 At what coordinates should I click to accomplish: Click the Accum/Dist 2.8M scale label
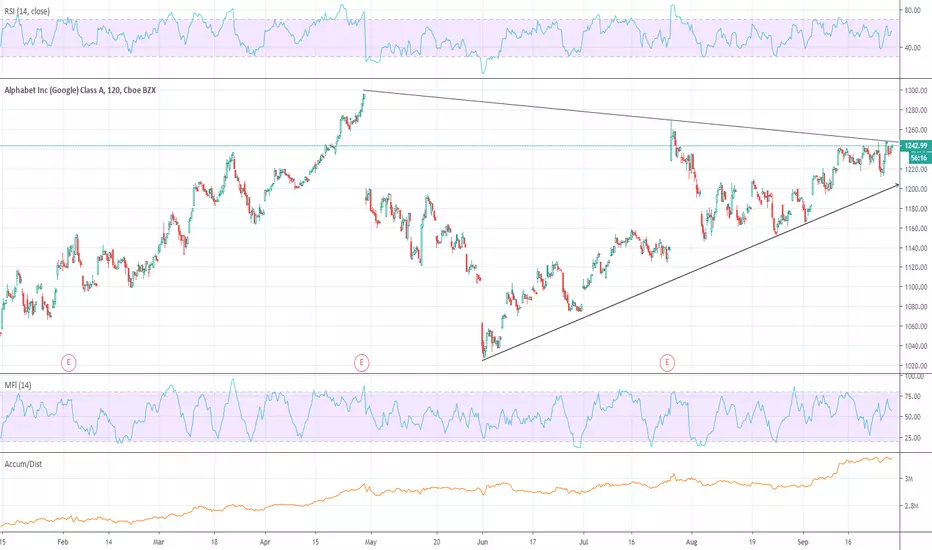(911, 506)
